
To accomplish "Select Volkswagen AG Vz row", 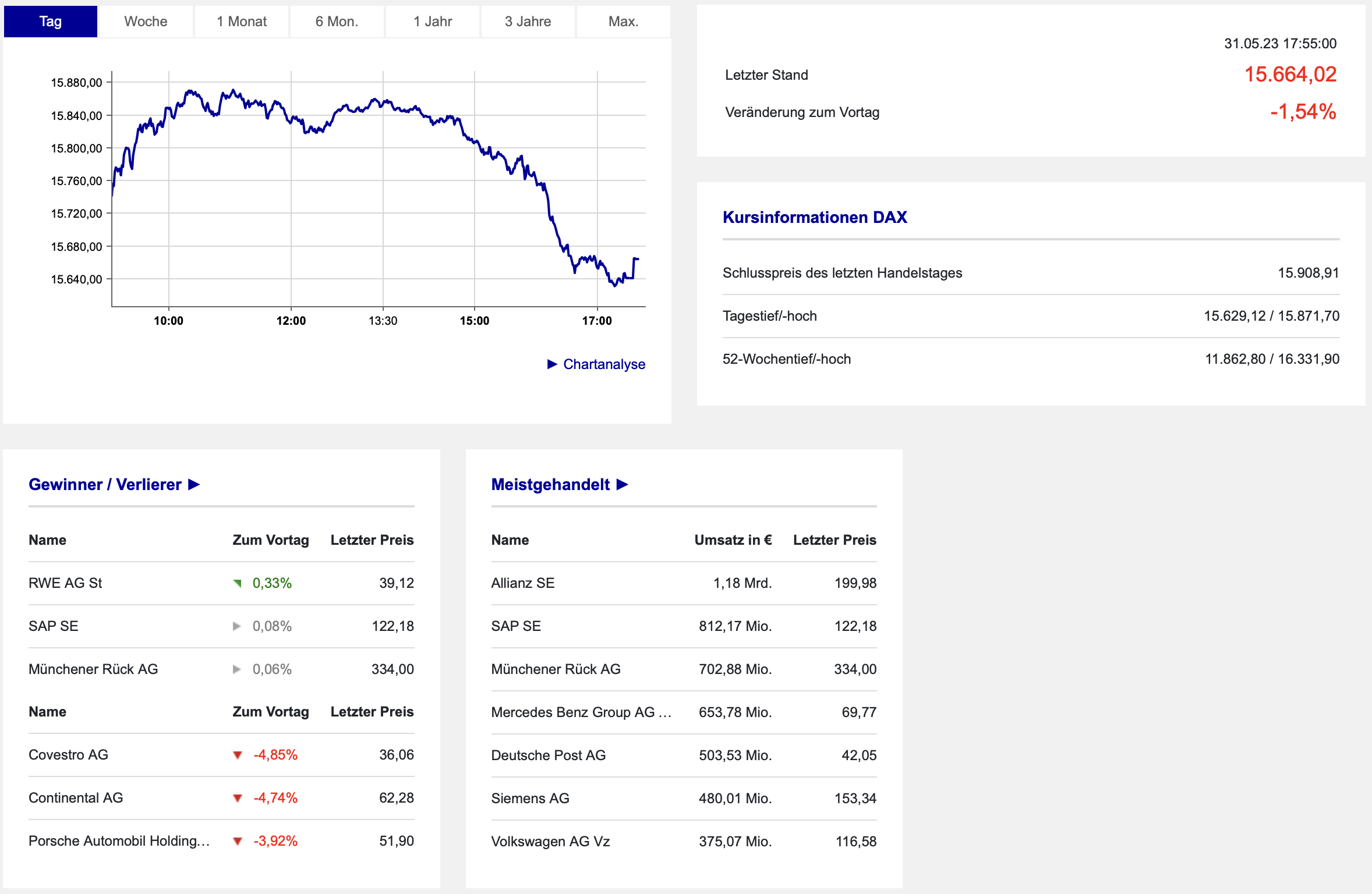I will pyautogui.click(x=684, y=842).
